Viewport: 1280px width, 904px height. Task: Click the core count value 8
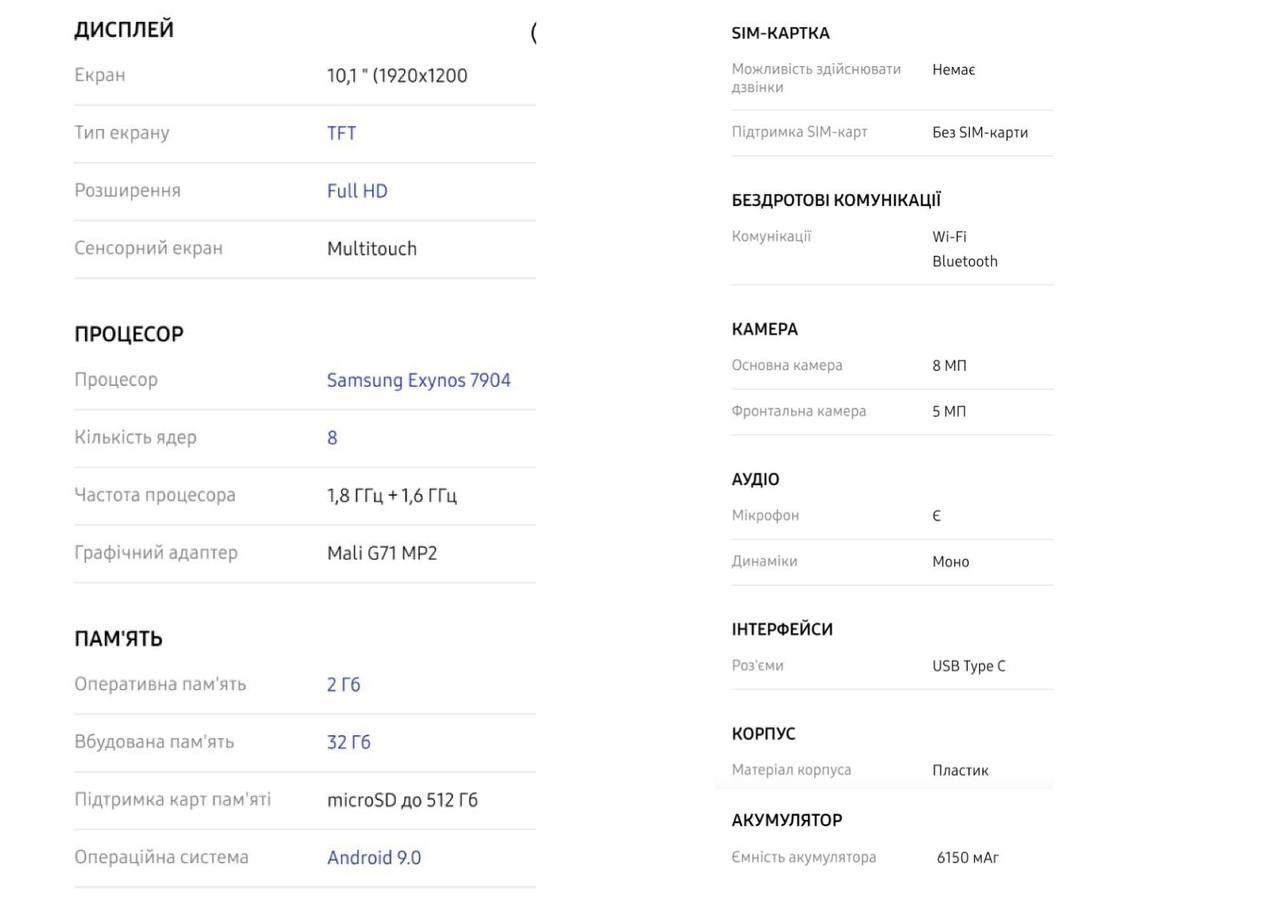pyautogui.click(x=332, y=438)
